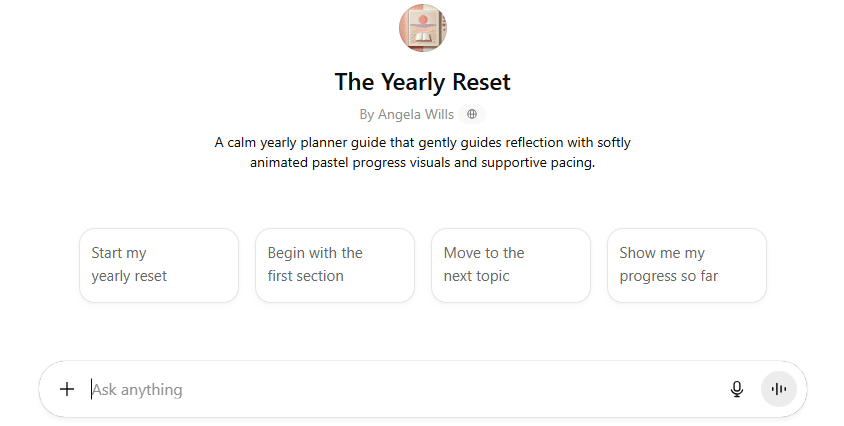Focus the "Ask anything" message field

coord(400,389)
